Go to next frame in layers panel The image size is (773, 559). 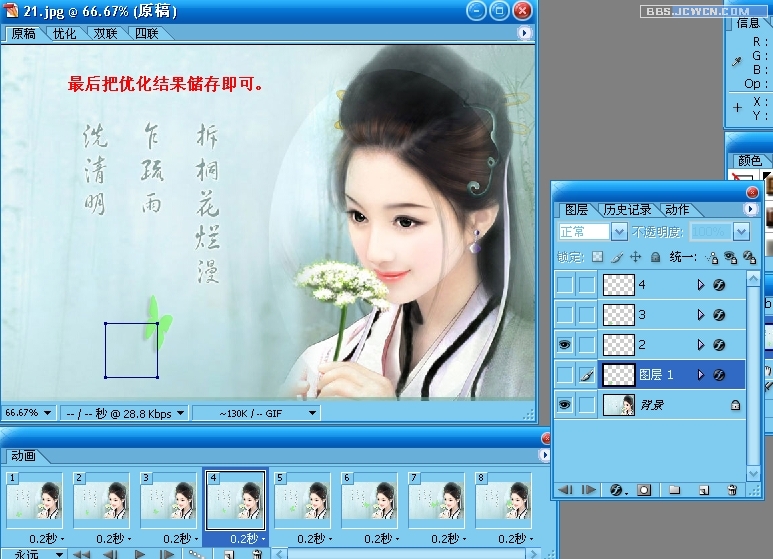coord(589,489)
